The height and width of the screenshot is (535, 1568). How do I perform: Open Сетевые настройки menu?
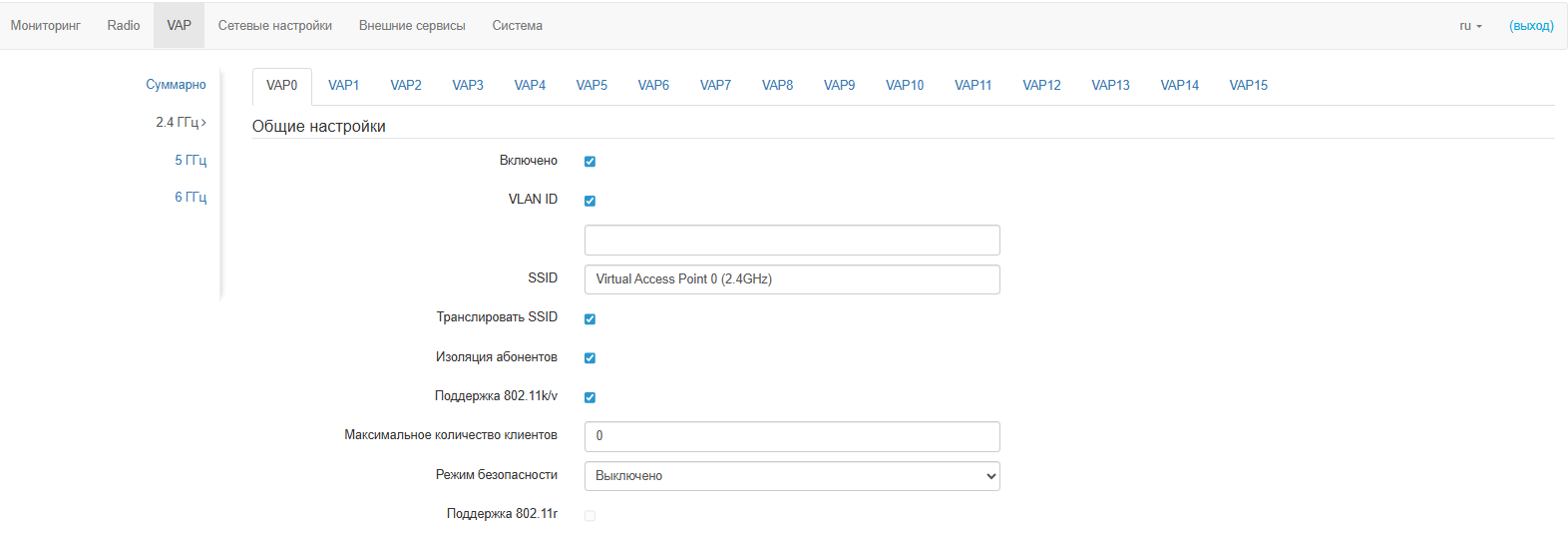click(275, 26)
